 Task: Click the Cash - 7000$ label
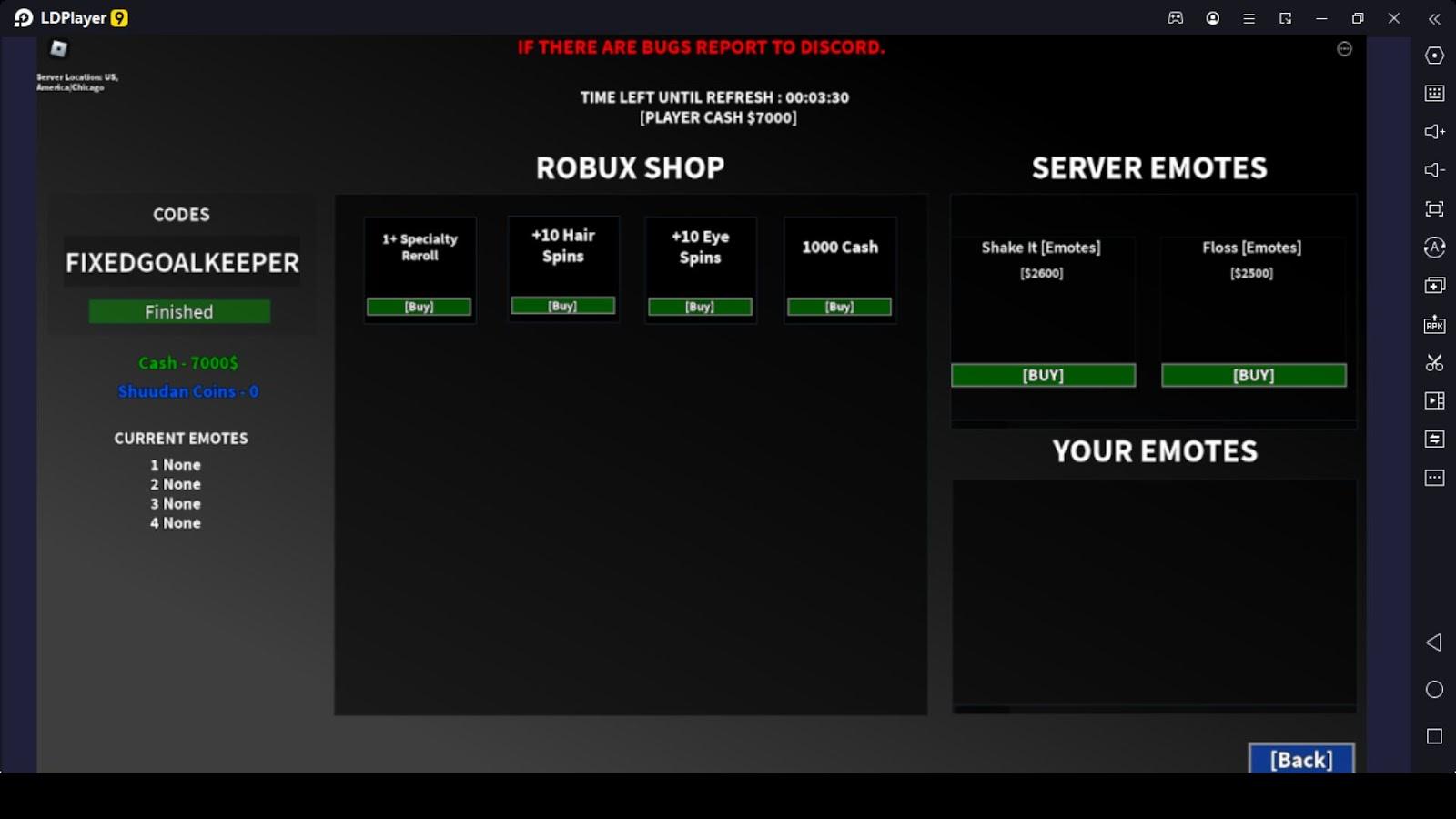(188, 363)
